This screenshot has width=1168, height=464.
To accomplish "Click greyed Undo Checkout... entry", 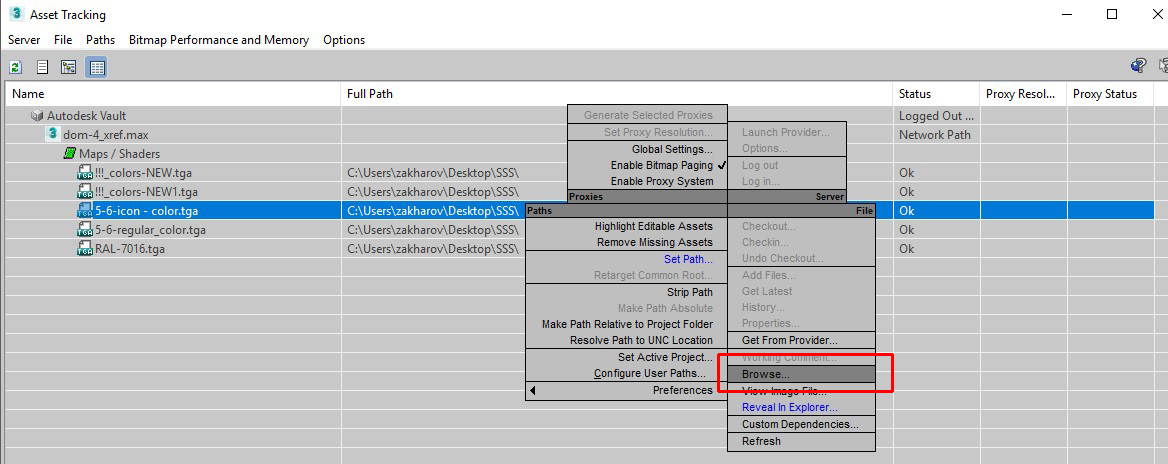I will pyautogui.click(x=783, y=258).
